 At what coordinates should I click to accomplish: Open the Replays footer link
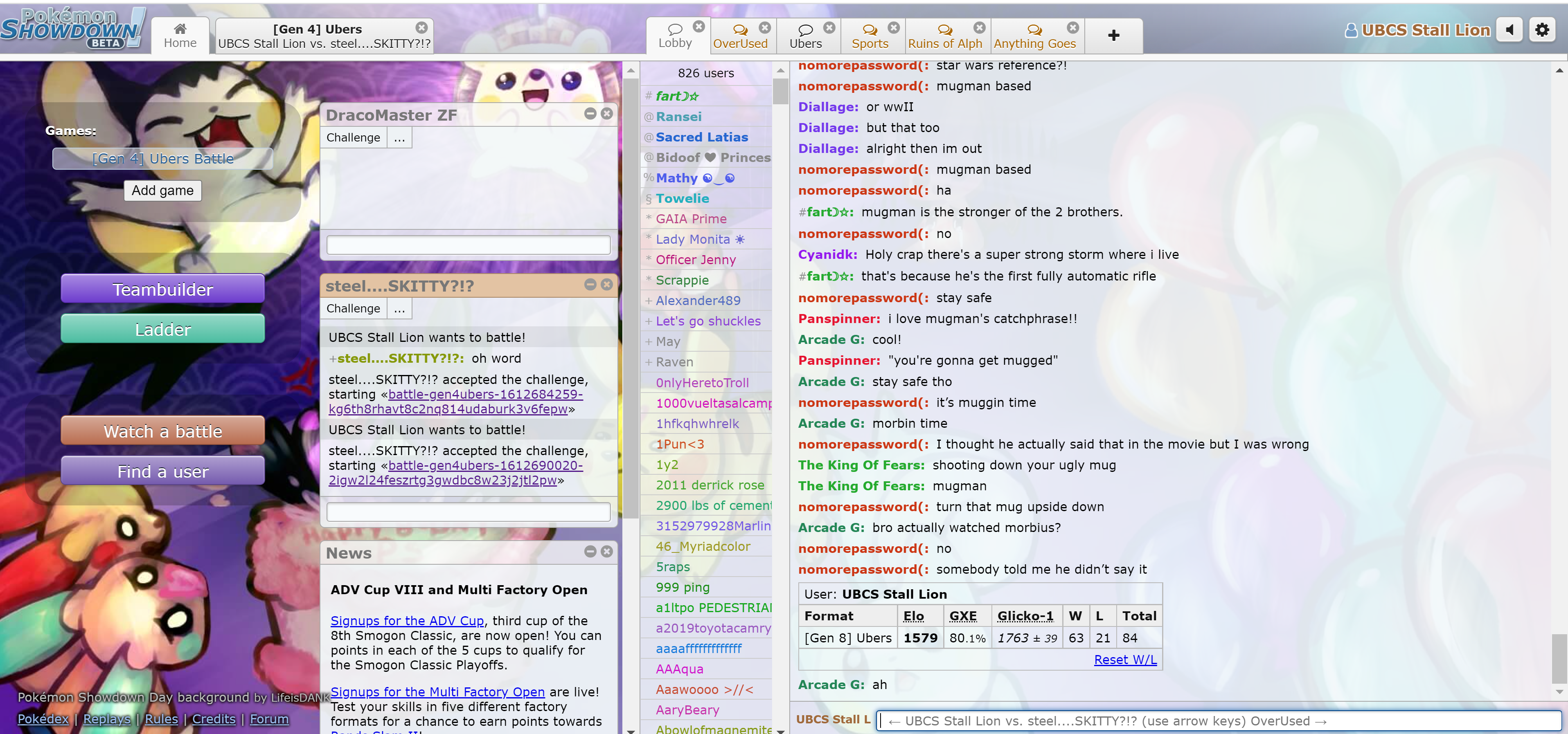(106, 719)
